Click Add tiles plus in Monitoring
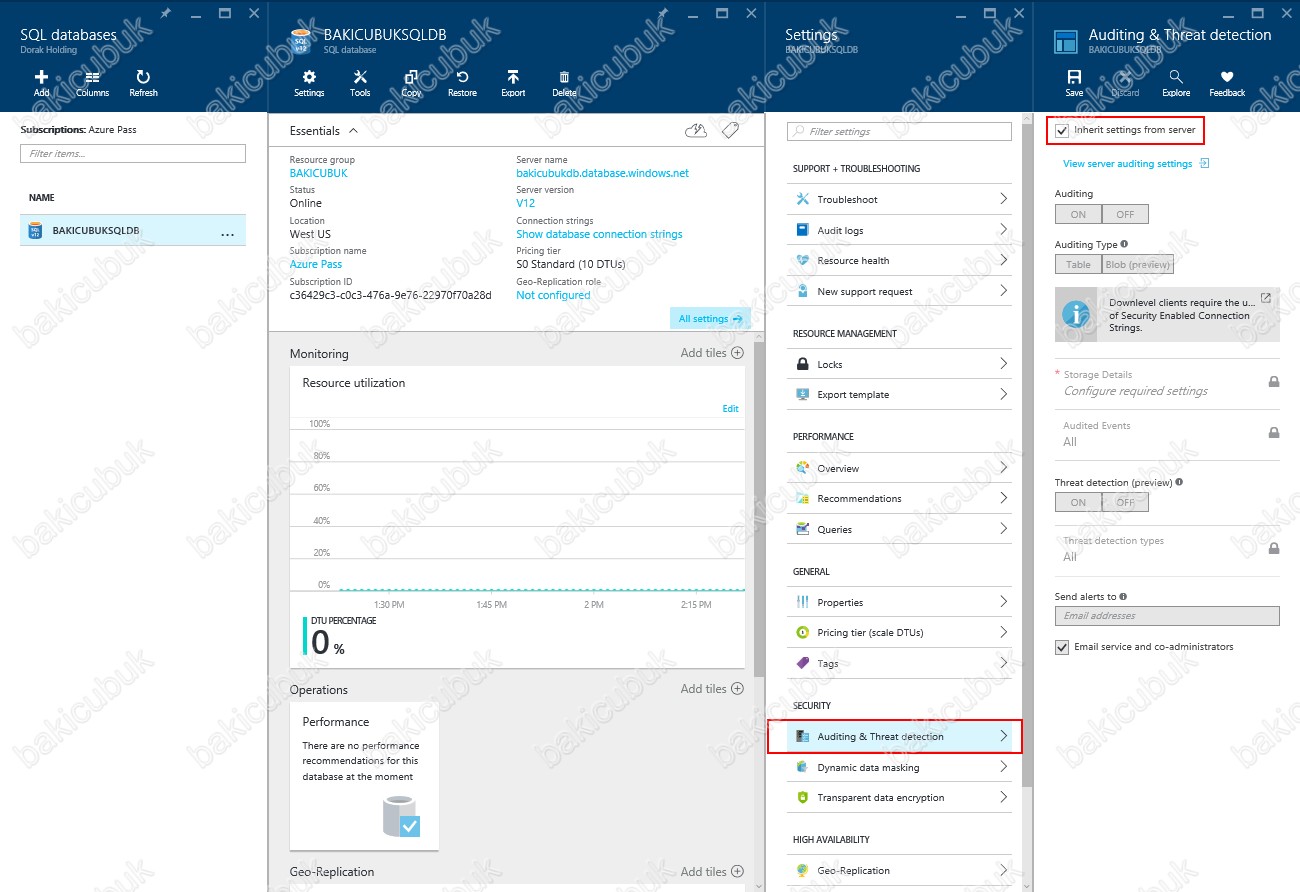 [x=737, y=353]
